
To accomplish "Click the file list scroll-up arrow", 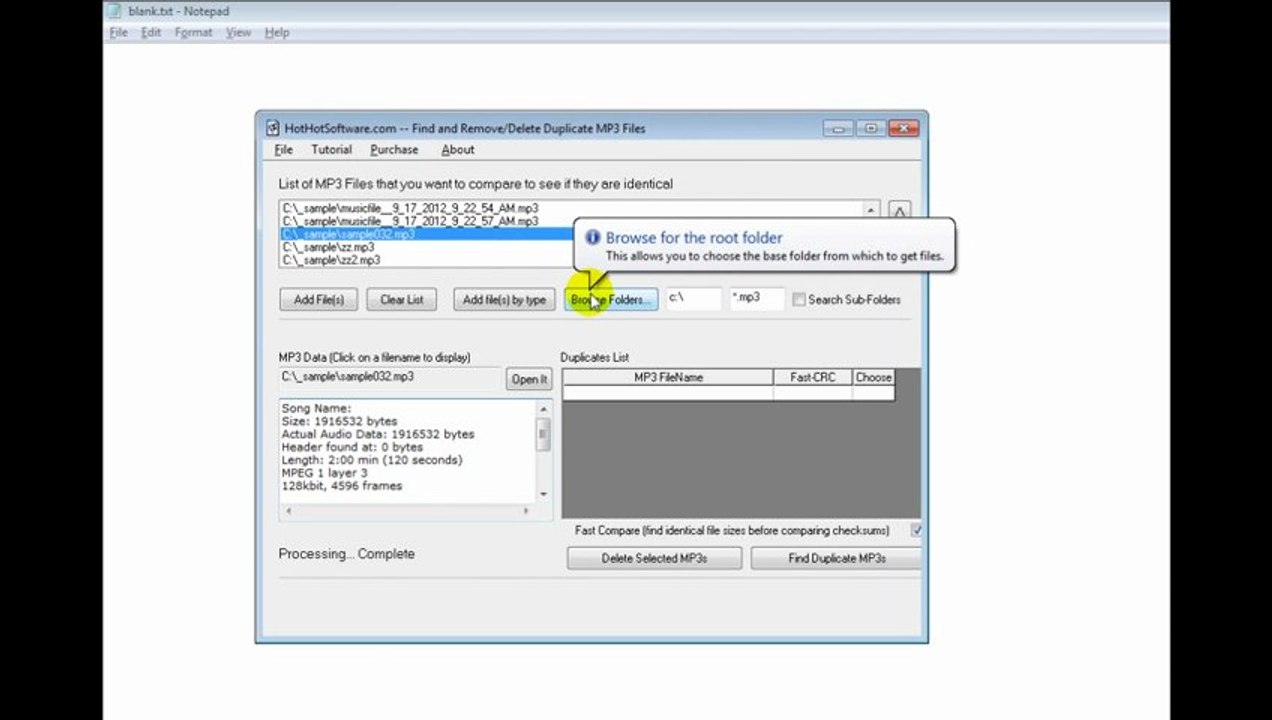I will click(x=871, y=210).
